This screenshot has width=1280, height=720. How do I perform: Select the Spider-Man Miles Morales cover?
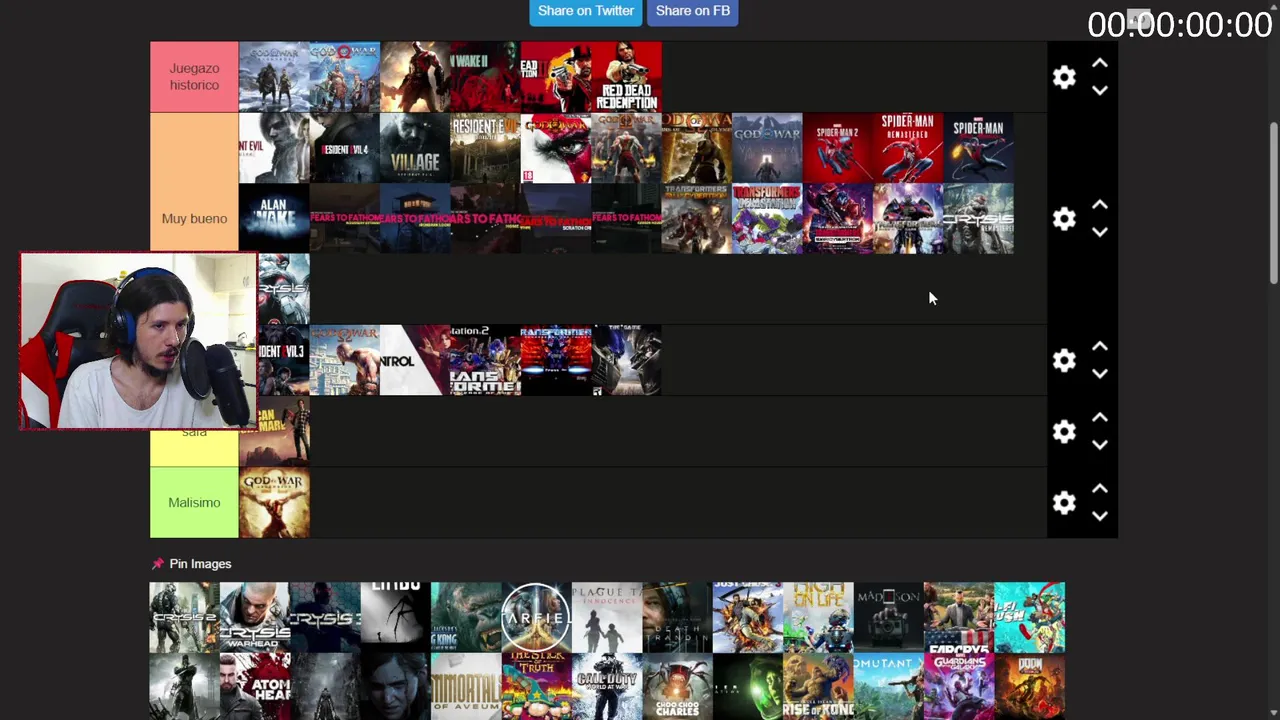point(979,148)
